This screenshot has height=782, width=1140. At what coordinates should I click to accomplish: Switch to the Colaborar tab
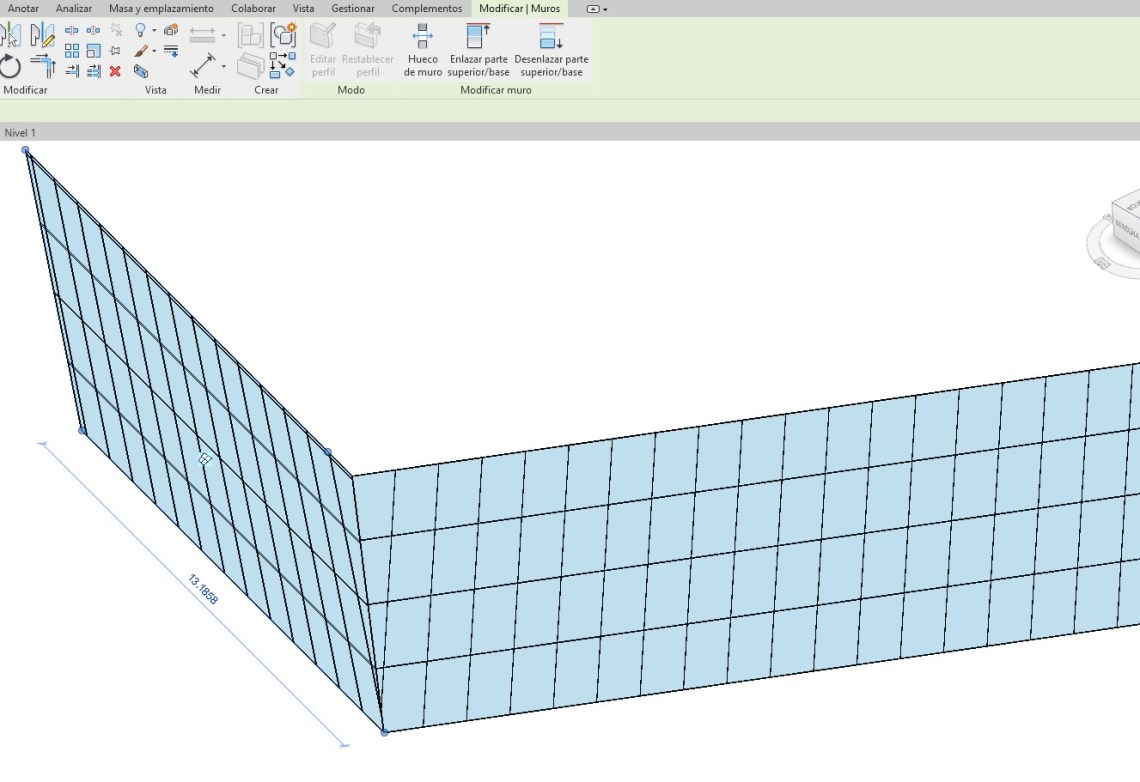(x=253, y=9)
